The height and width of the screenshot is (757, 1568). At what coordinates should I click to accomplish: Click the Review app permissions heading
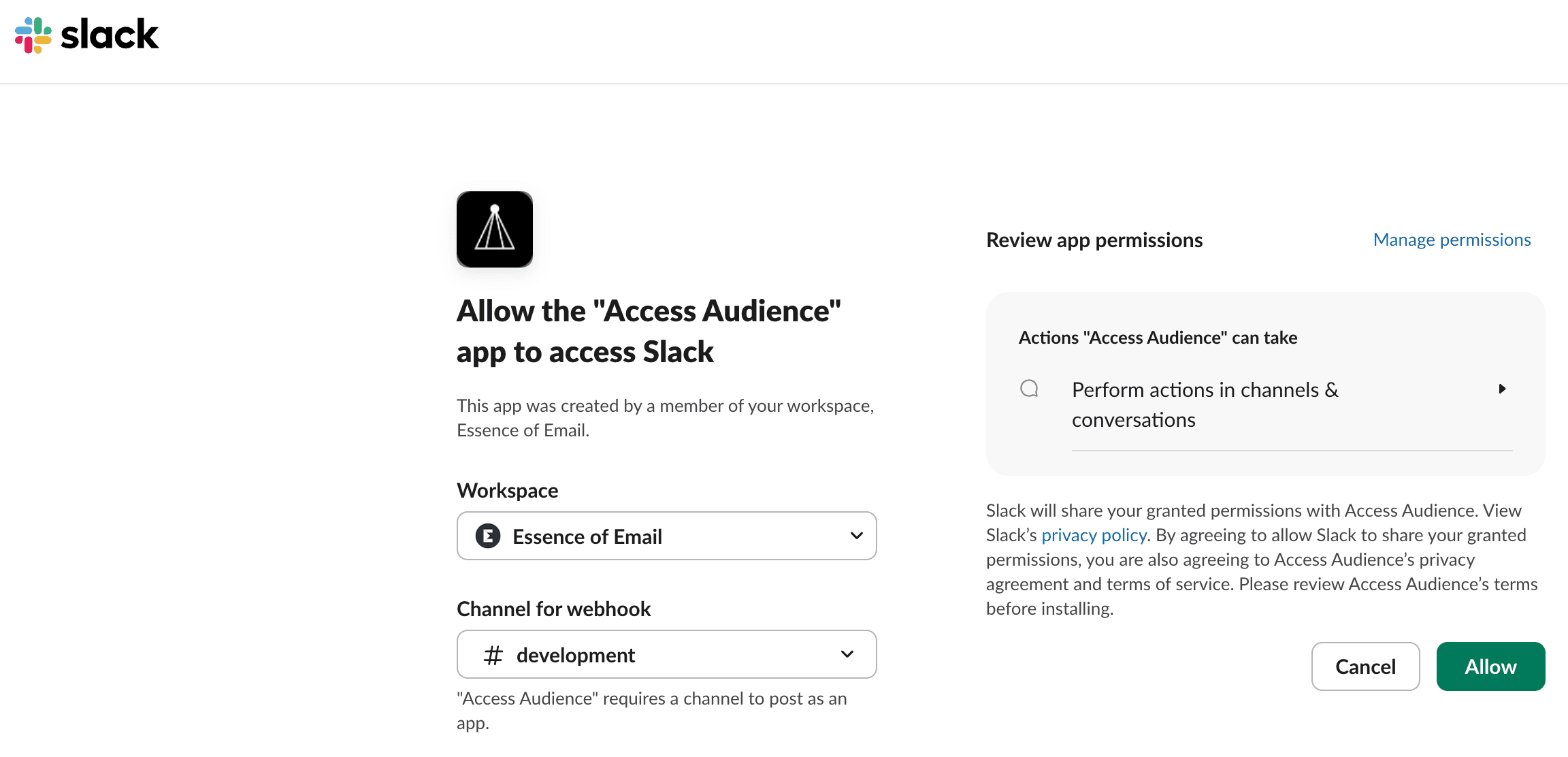(x=1094, y=240)
